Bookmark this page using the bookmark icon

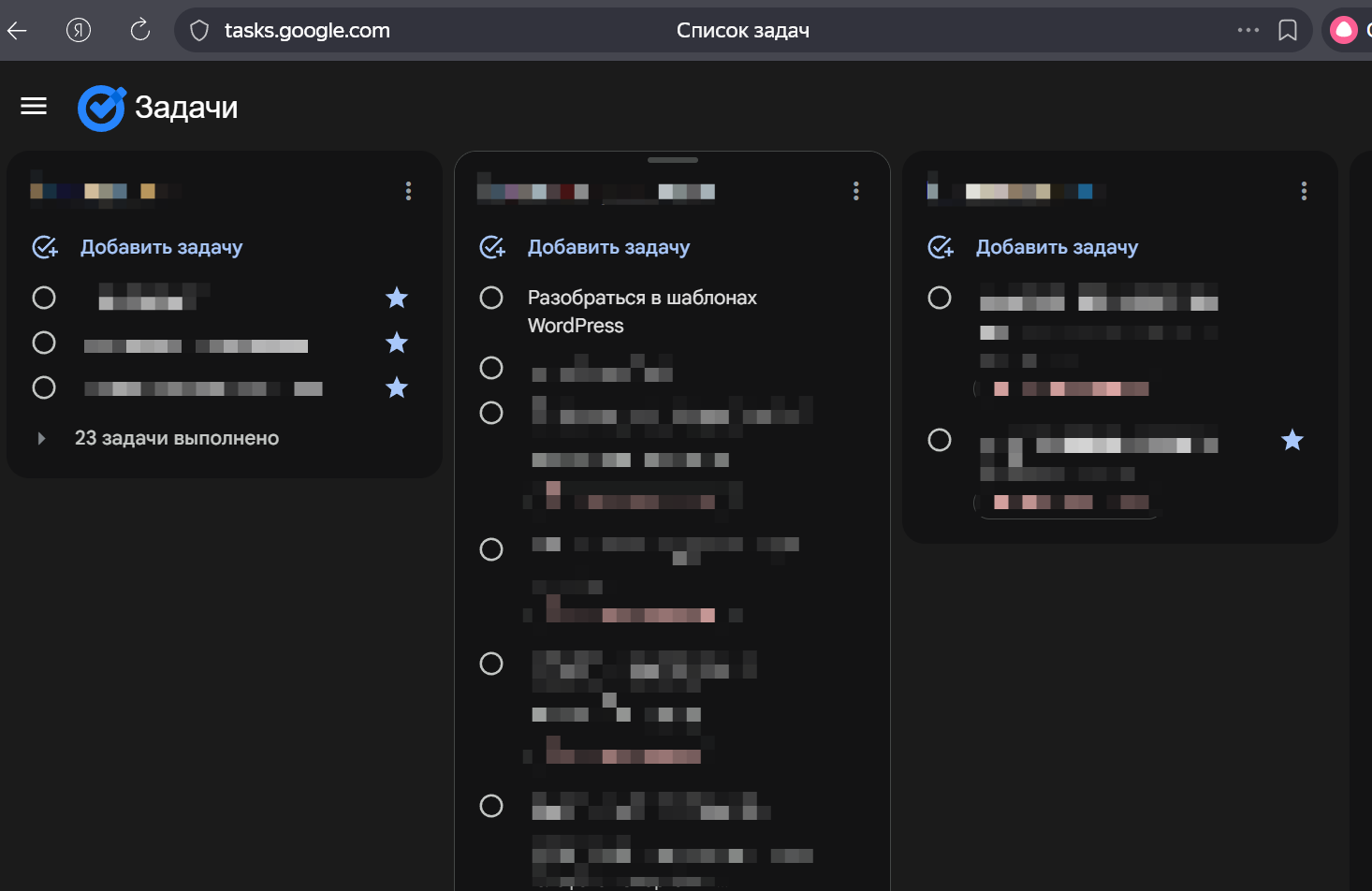(1288, 31)
